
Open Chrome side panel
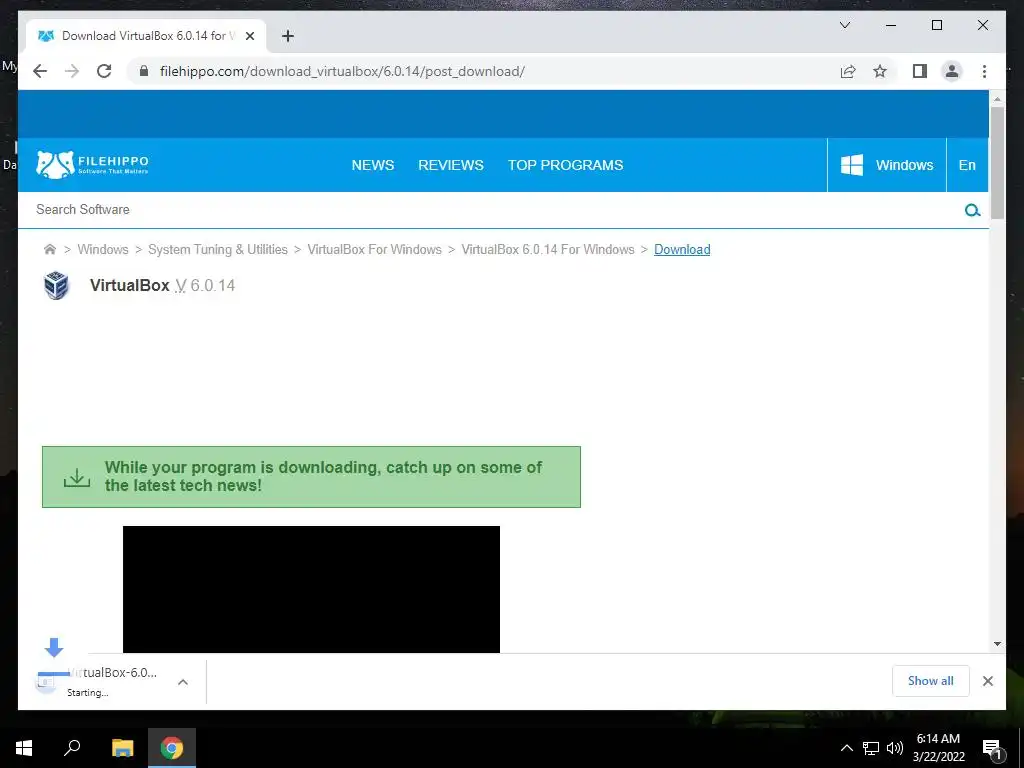click(x=920, y=71)
